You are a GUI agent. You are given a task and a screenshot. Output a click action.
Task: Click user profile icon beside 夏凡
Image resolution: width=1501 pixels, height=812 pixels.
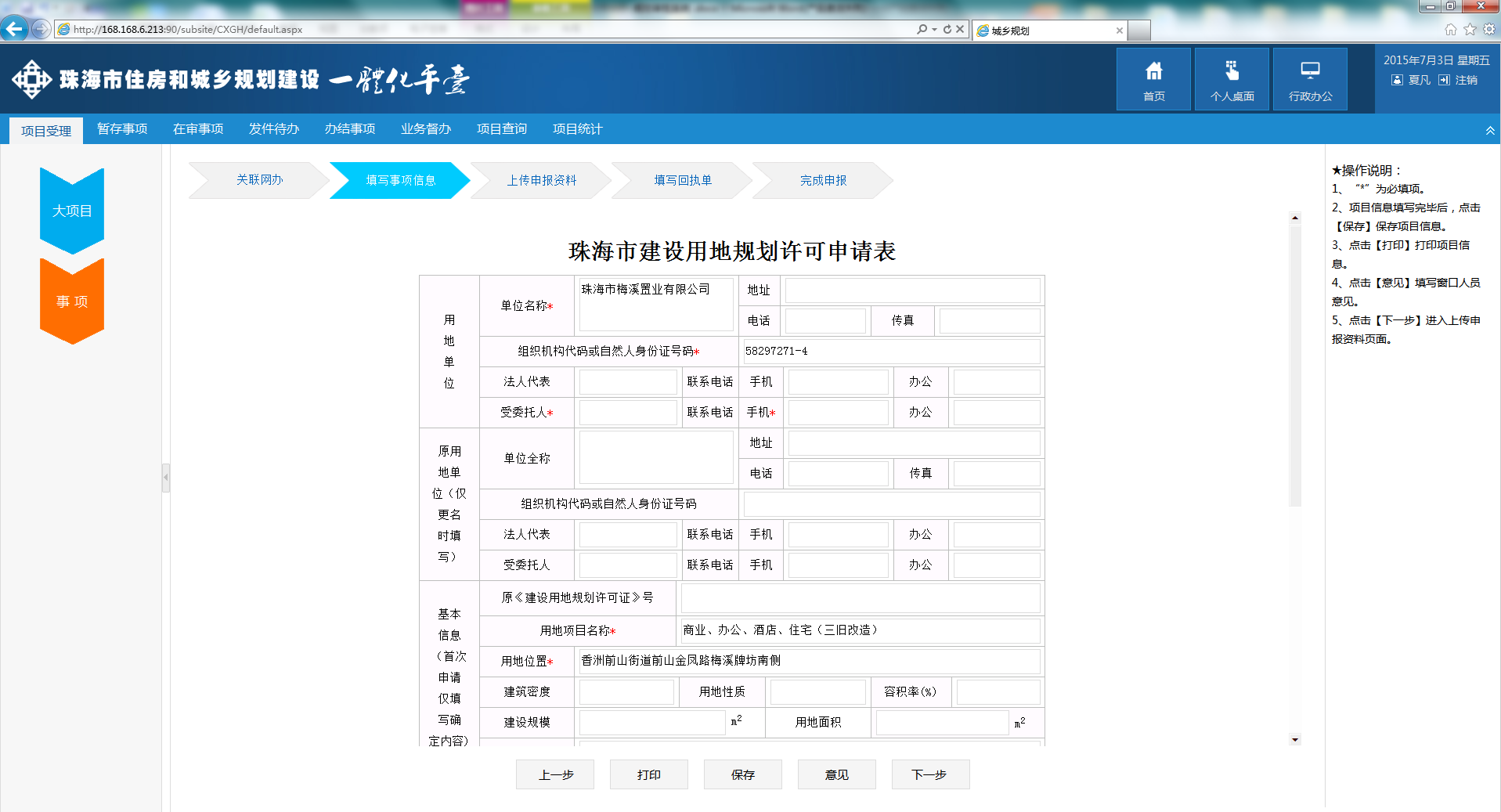[1397, 80]
